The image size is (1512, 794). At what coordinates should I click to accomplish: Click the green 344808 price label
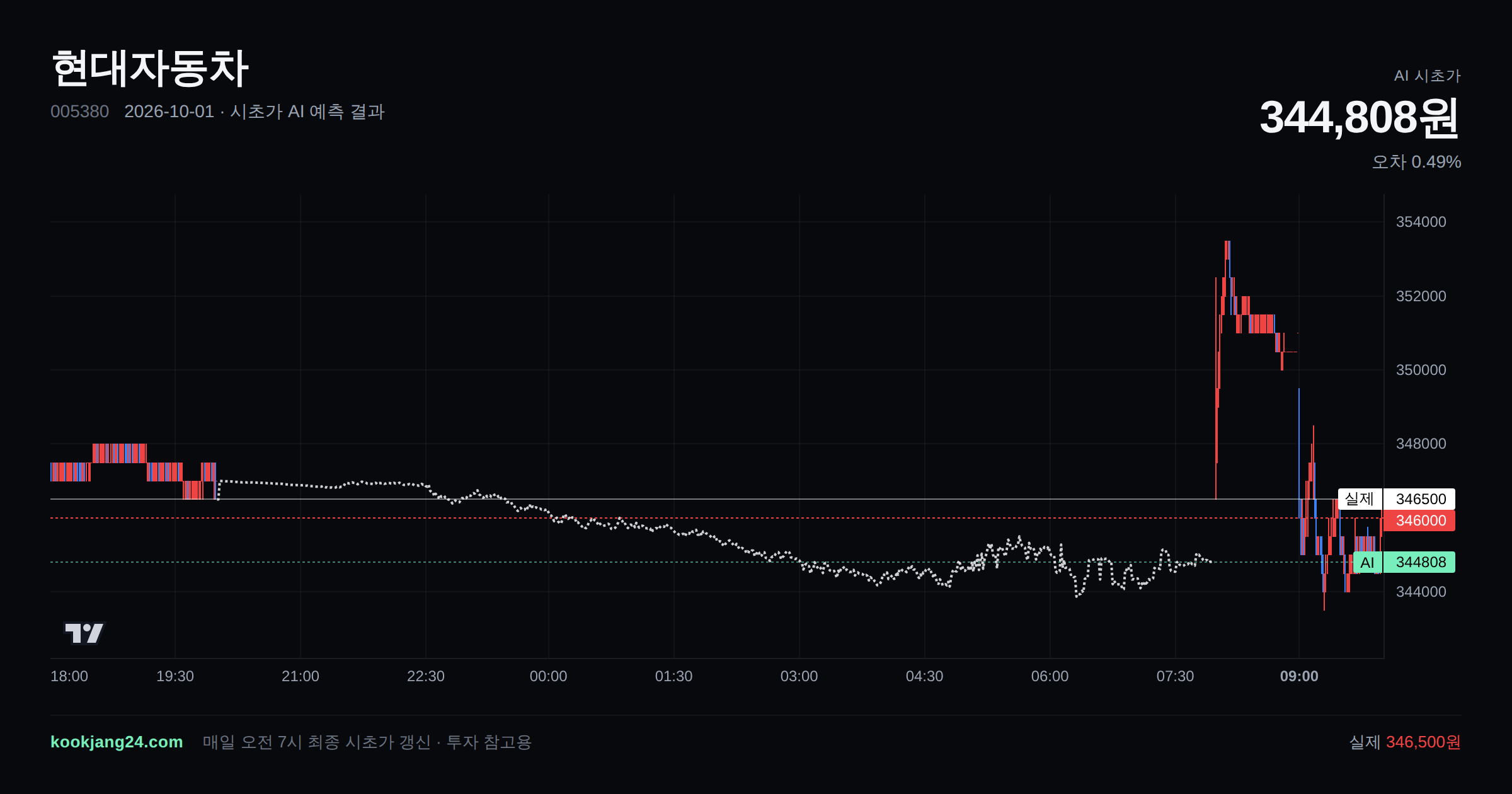pyautogui.click(x=1420, y=562)
